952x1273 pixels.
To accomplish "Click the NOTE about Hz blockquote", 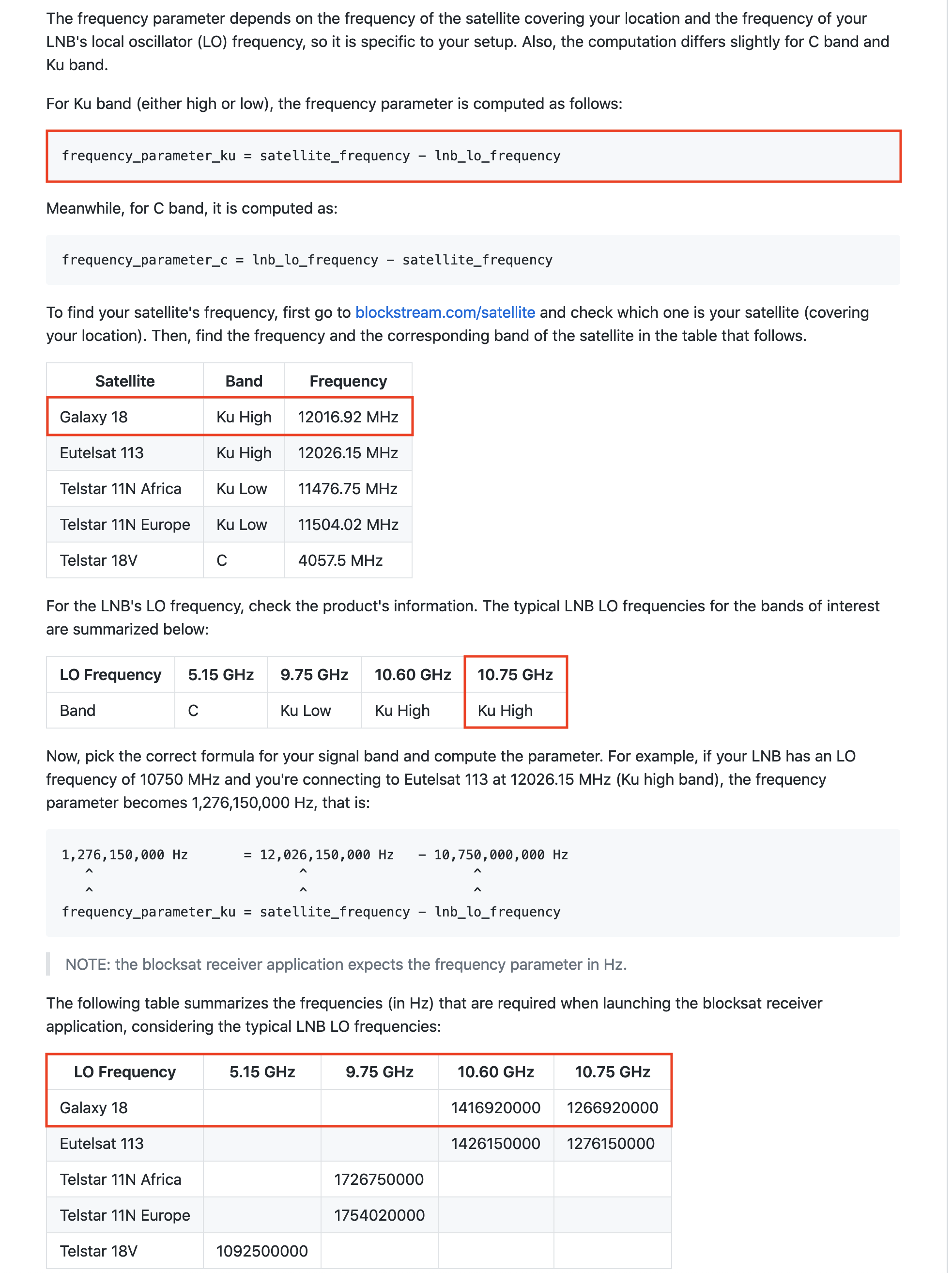I will coord(346,964).
